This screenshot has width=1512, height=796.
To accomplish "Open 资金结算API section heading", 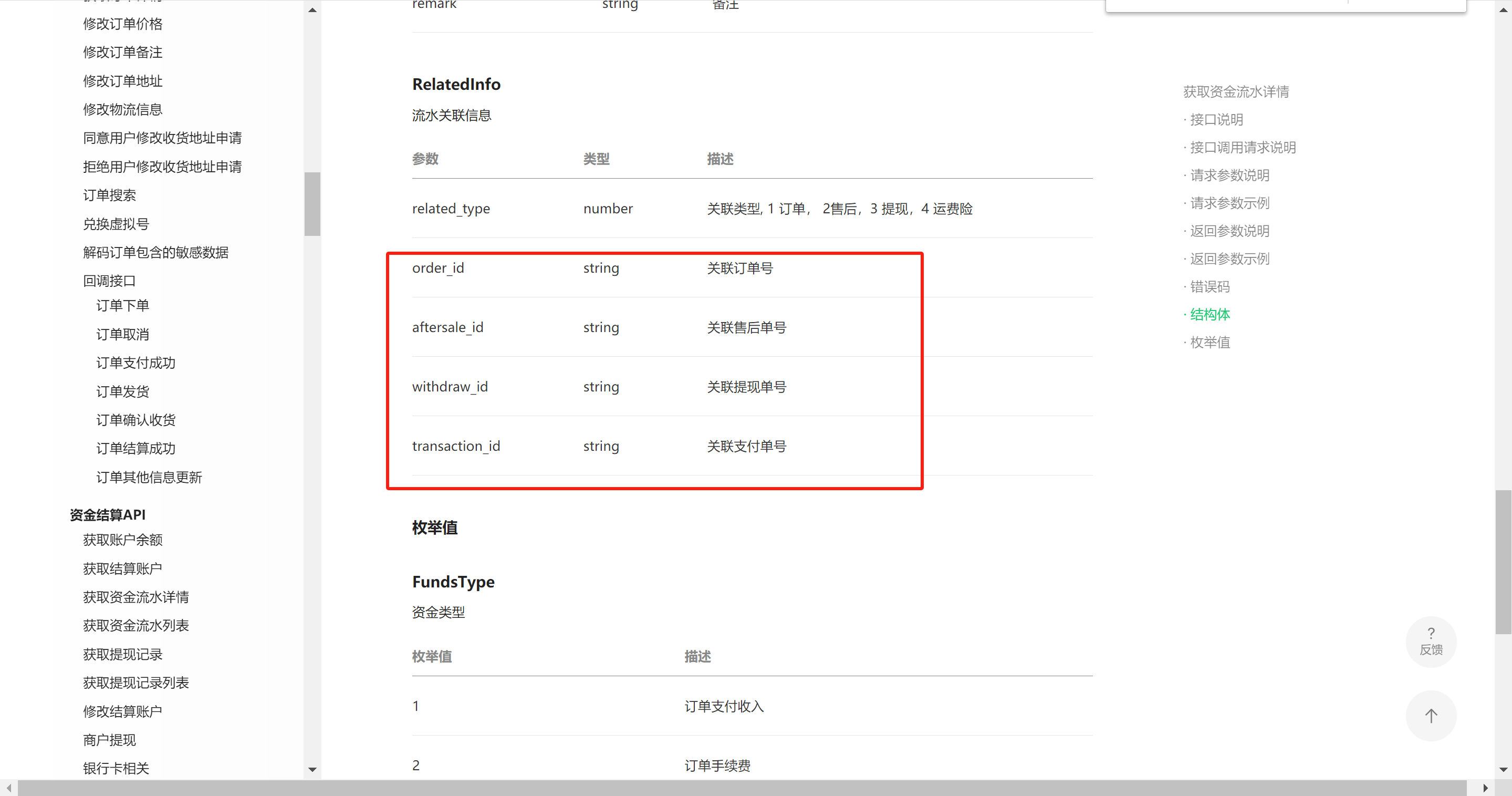I will tap(108, 515).
